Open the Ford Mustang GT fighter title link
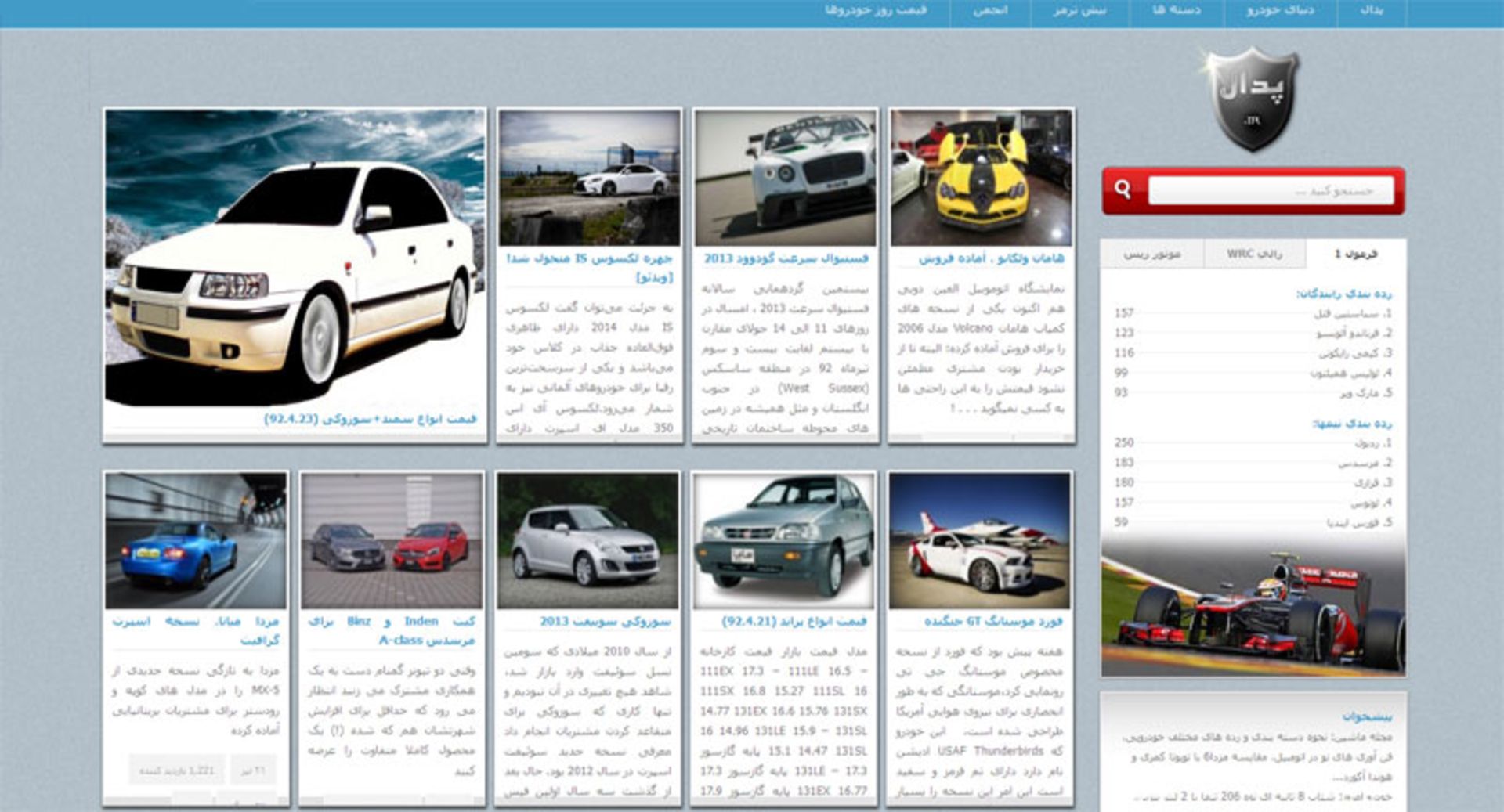1504x812 pixels. click(x=993, y=621)
